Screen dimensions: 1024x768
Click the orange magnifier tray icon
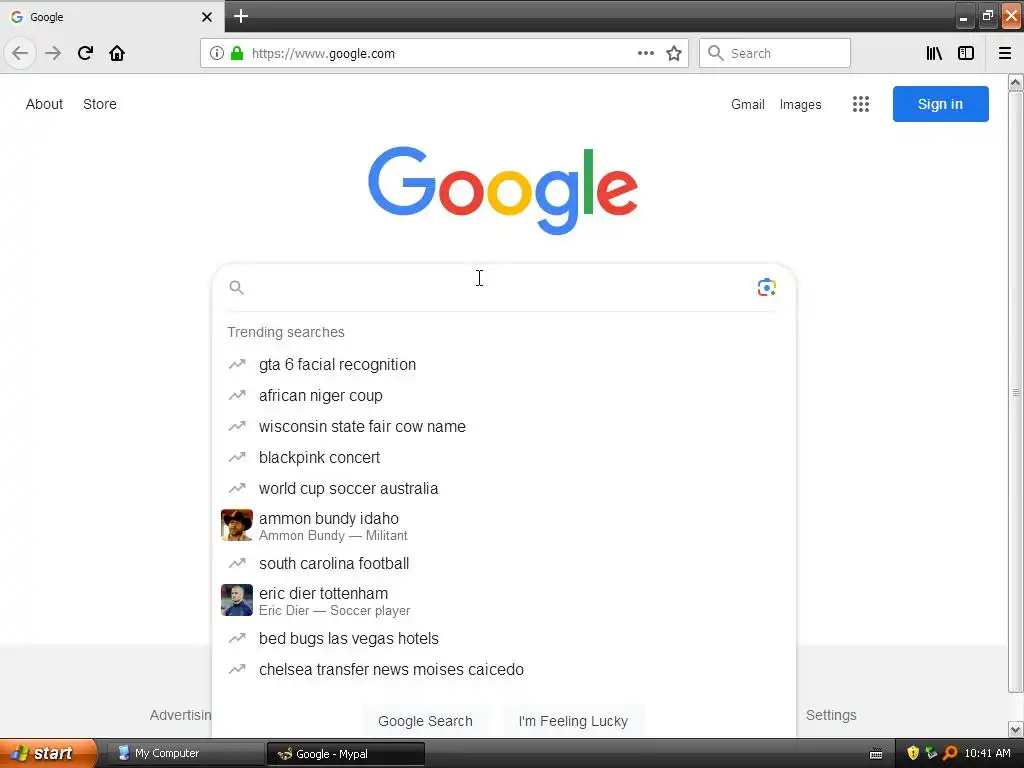[950, 753]
